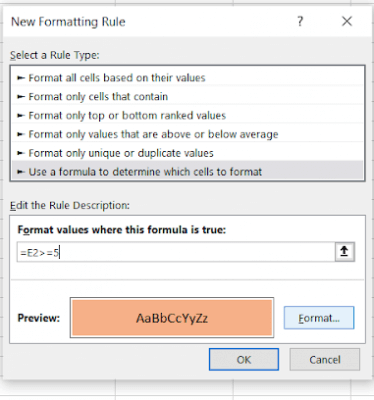Confirm the rule with OK
Image resolution: width=374 pixels, height=400 pixels.
(x=244, y=360)
